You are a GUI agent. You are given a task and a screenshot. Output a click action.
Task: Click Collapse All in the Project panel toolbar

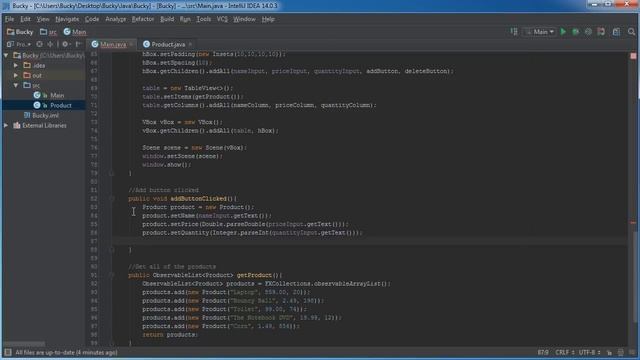(x=50, y=44)
